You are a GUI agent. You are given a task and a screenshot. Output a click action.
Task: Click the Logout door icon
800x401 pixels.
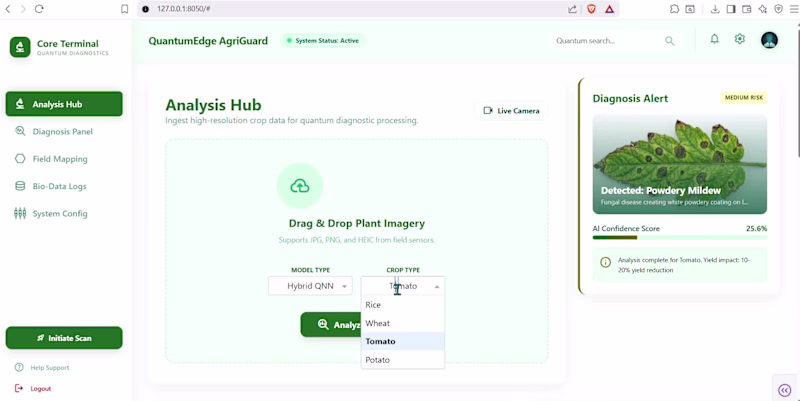coord(19,388)
